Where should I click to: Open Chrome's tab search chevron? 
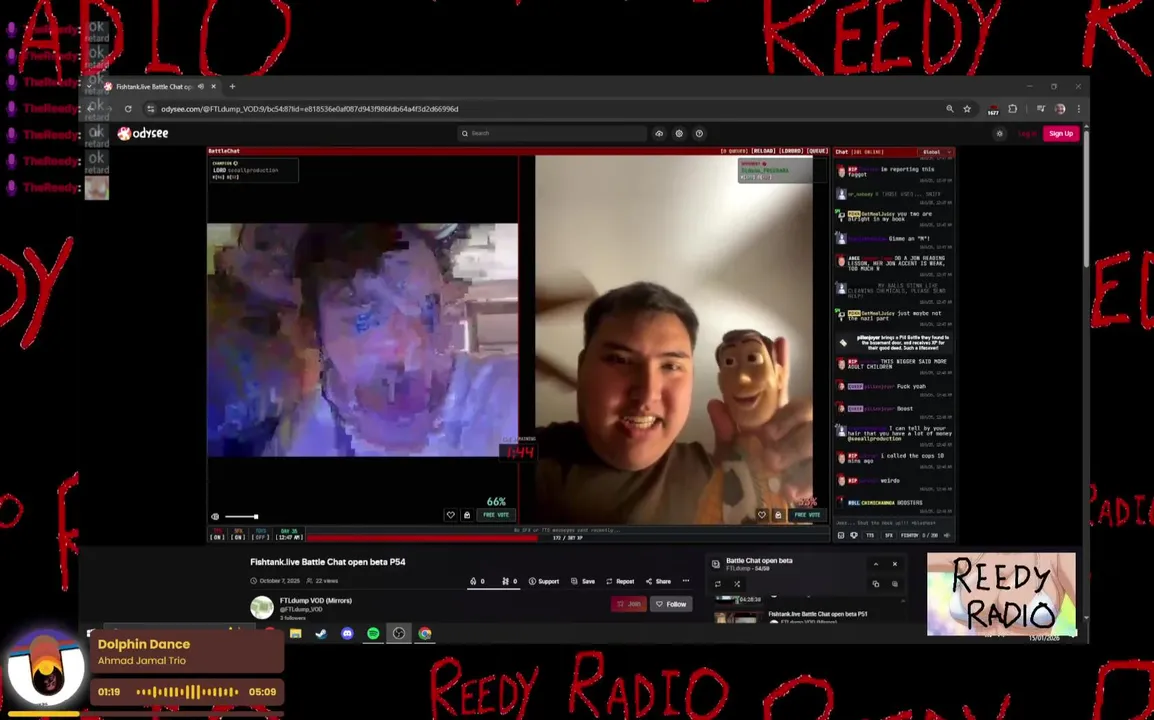coord(90,86)
